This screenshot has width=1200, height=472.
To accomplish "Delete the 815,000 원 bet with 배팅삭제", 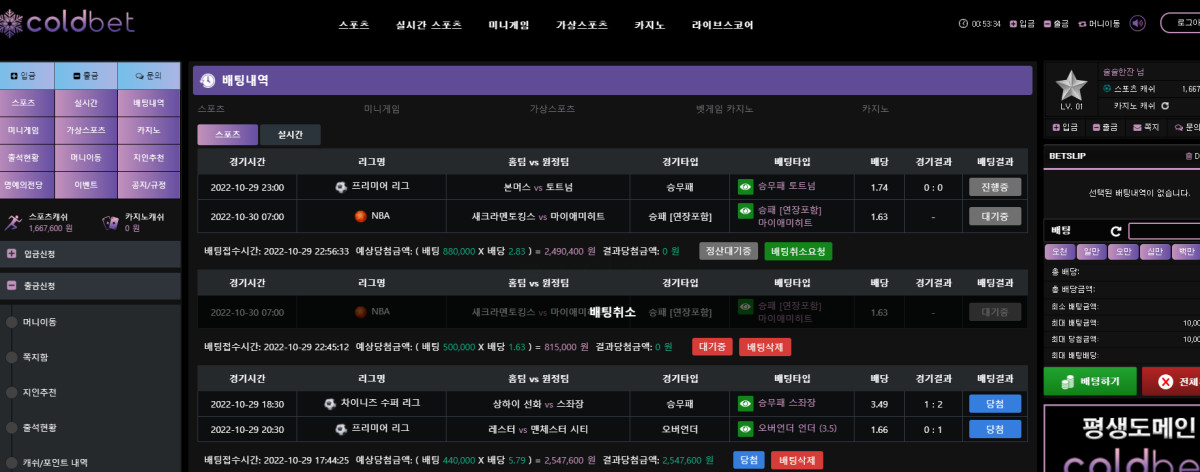I will pyautogui.click(x=765, y=347).
